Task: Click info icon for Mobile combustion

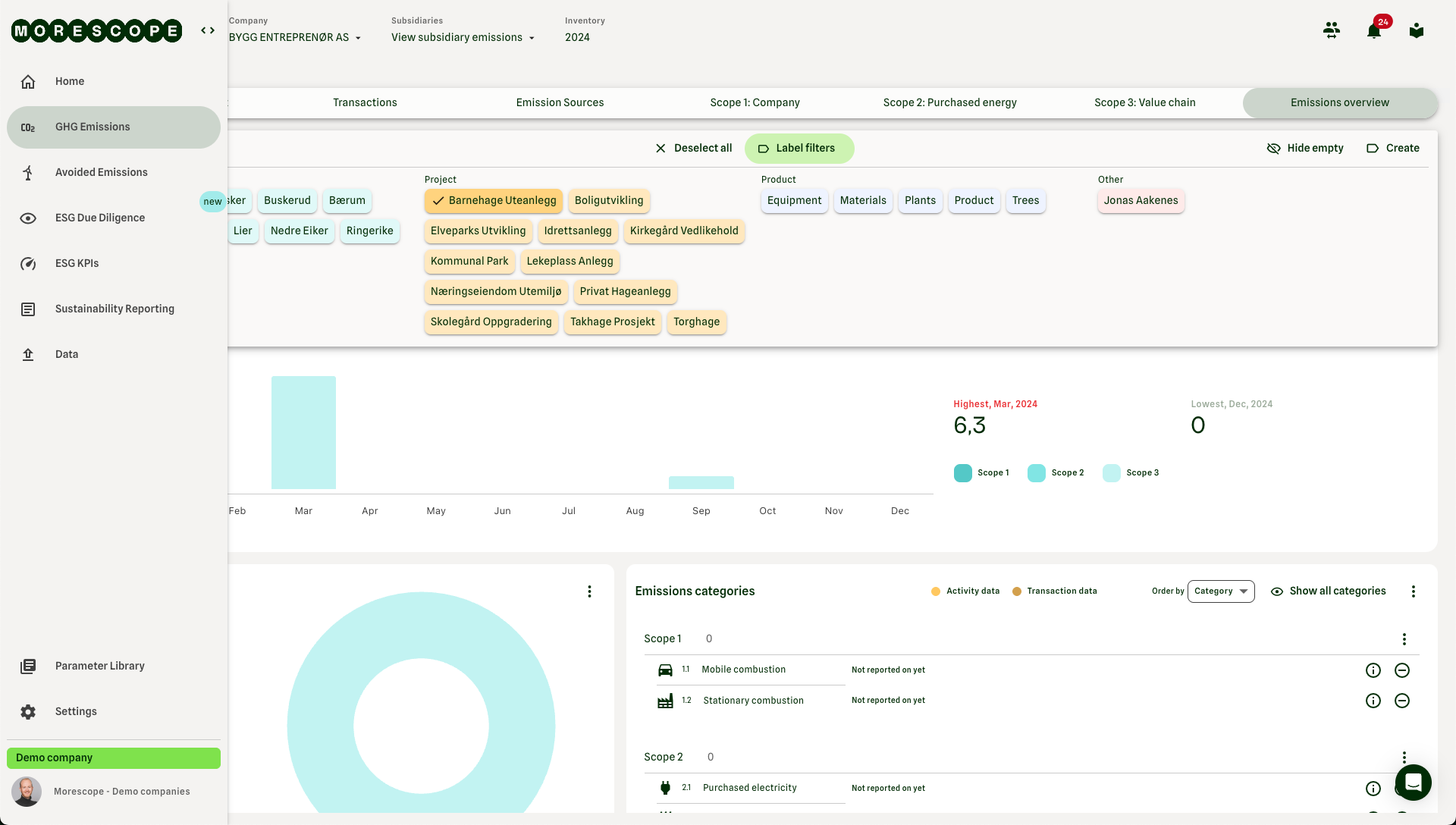Action: click(x=1373, y=670)
